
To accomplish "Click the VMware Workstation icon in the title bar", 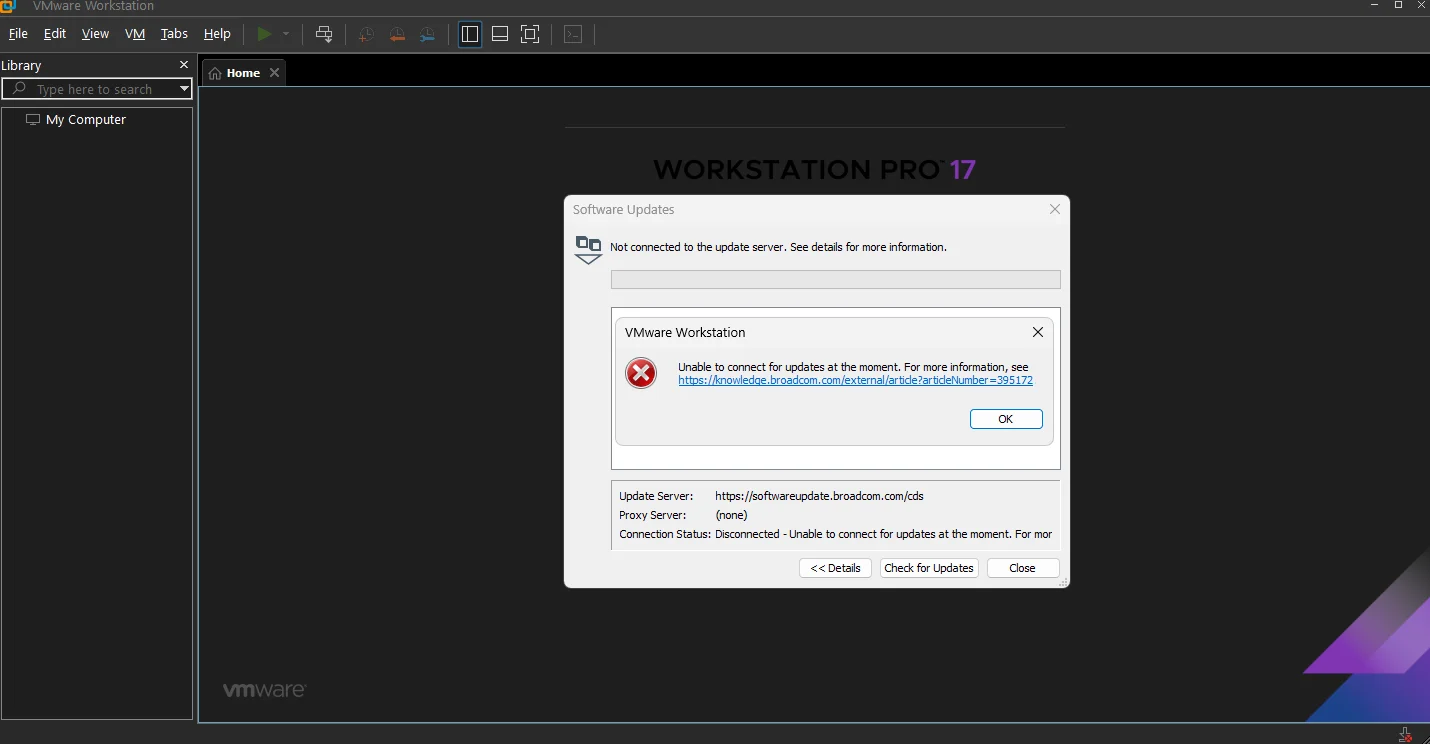I will pos(10,7).
